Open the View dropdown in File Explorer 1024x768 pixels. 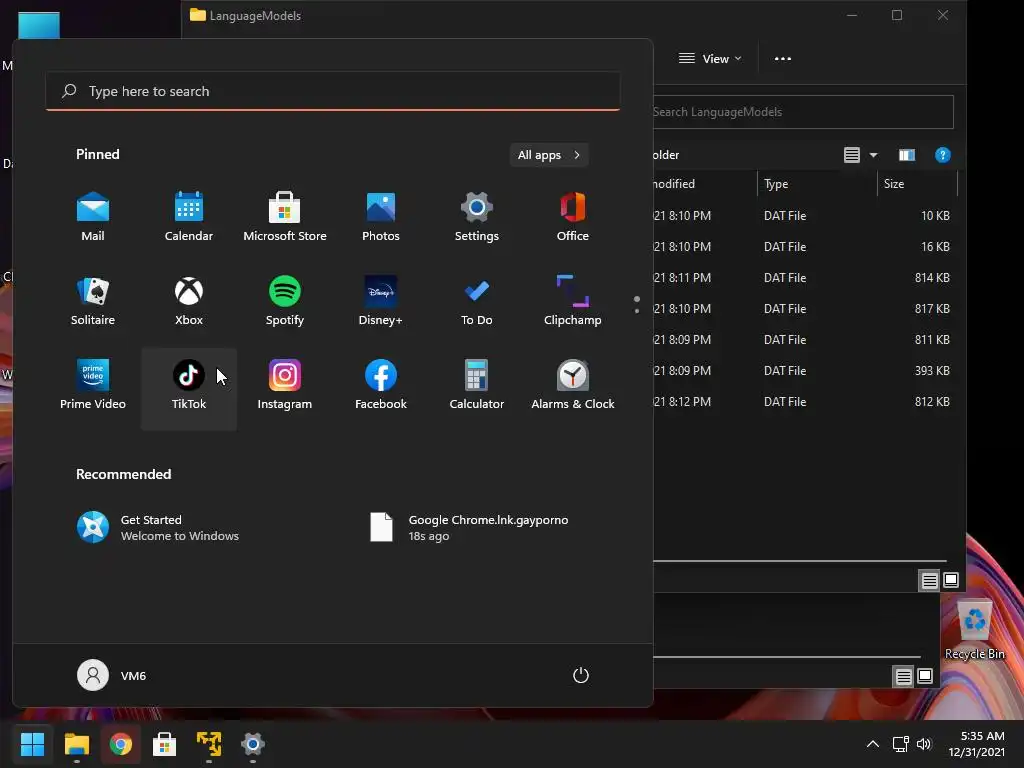point(710,59)
